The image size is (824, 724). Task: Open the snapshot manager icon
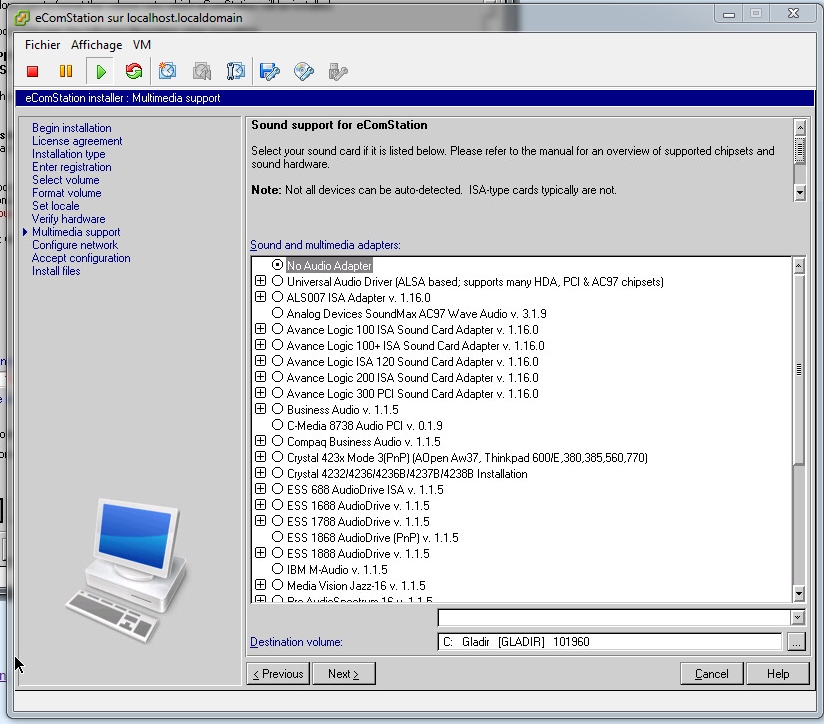(x=236, y=71)
